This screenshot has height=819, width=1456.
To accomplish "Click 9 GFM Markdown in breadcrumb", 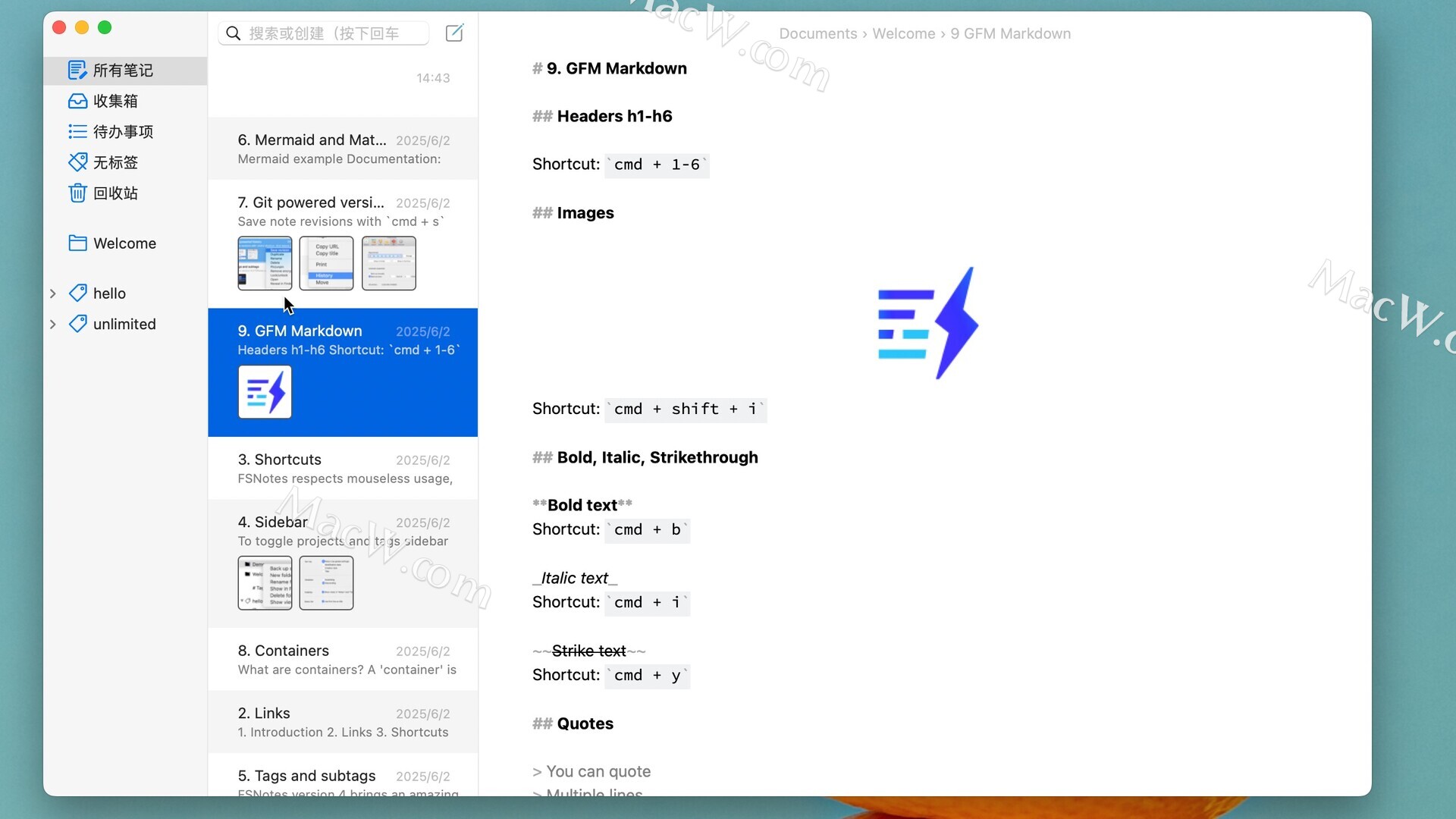I will pos(1010,33).
